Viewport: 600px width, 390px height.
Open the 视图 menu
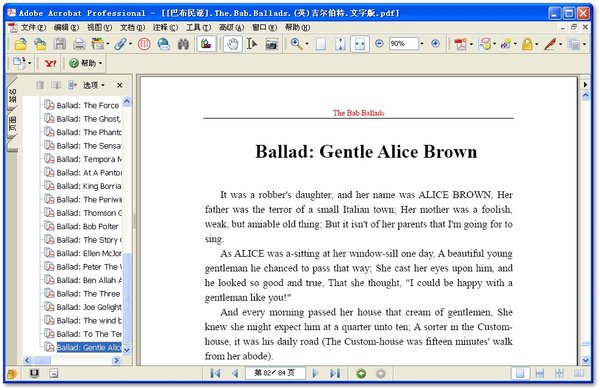point(99,28)
